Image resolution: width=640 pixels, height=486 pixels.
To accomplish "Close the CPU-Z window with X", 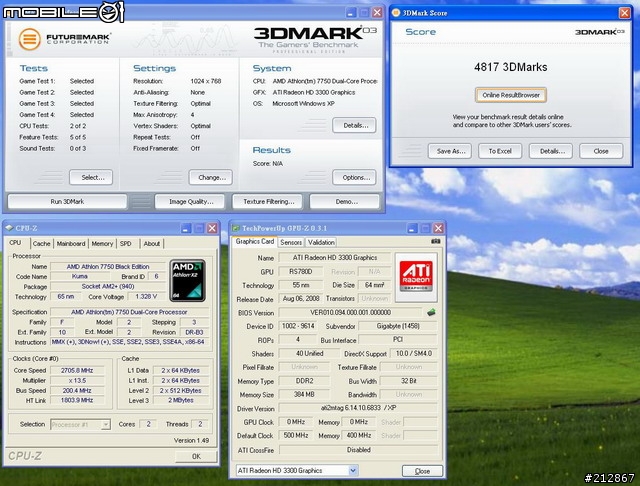I will 212,228.
